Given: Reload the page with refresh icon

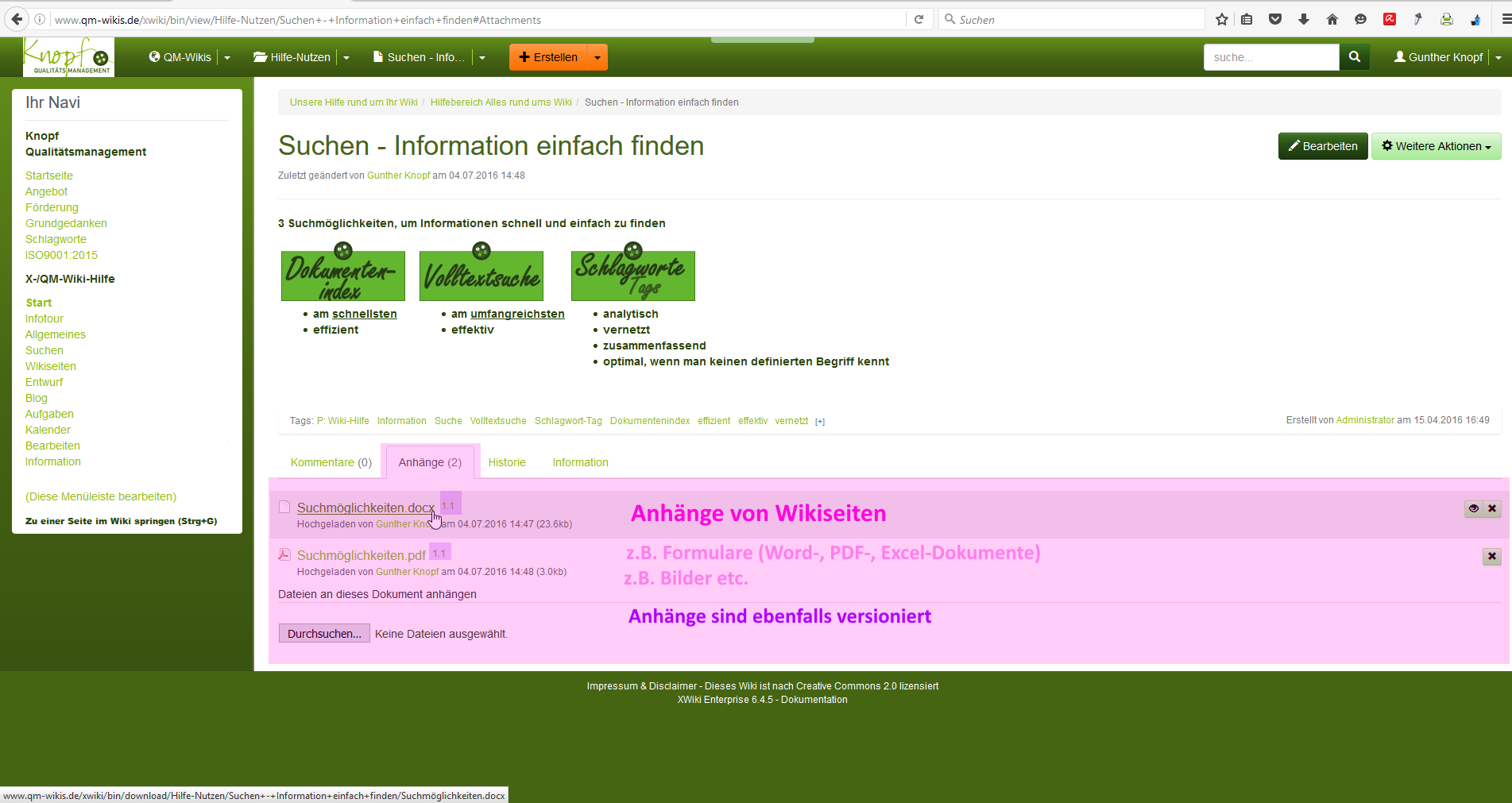Looking at the screenshot, I should click(x=919, y=20).
